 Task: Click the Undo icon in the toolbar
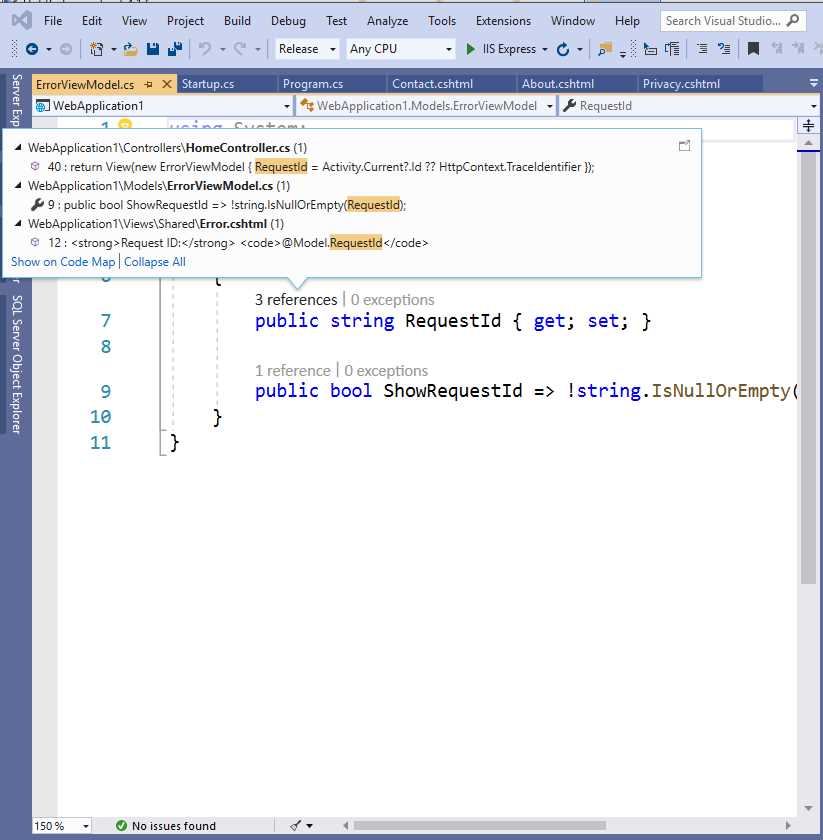click(207, 48)
